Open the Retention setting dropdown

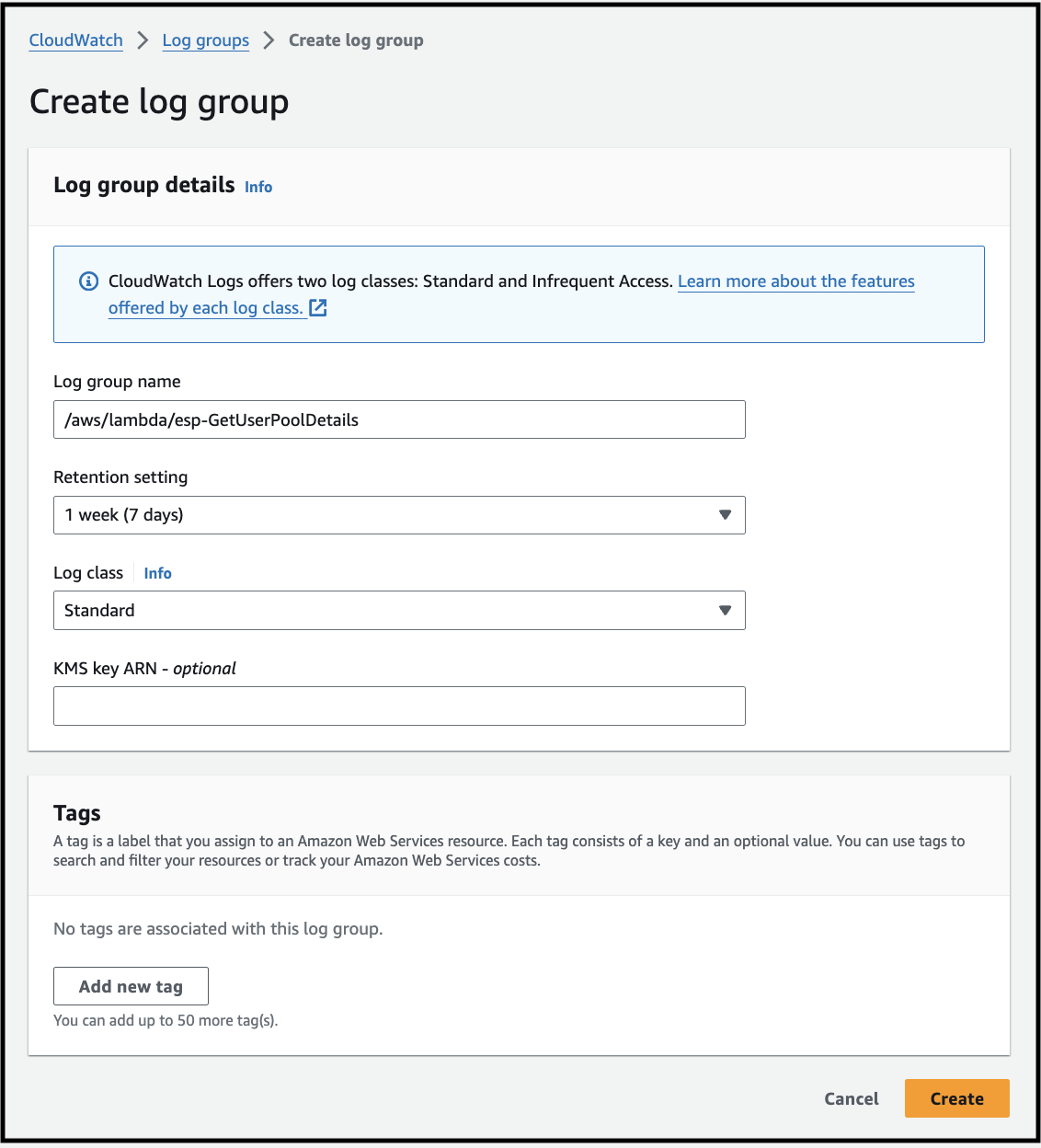[x=399, y=515]
